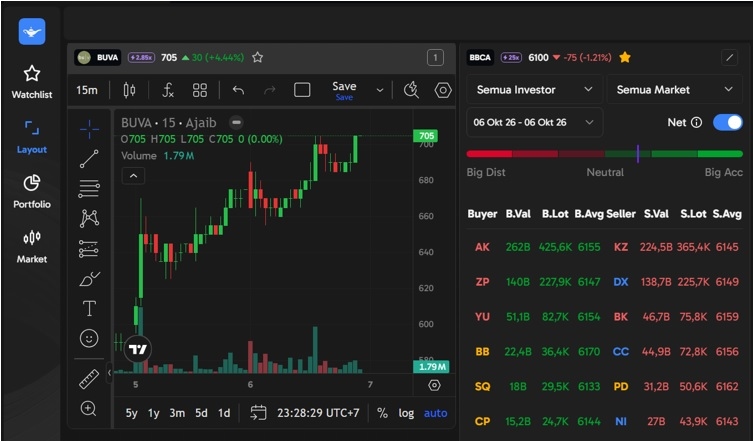Viewport: 753px width, 441px height.
Task: Undo the last chart action
Action: click(x=238, y=90)
